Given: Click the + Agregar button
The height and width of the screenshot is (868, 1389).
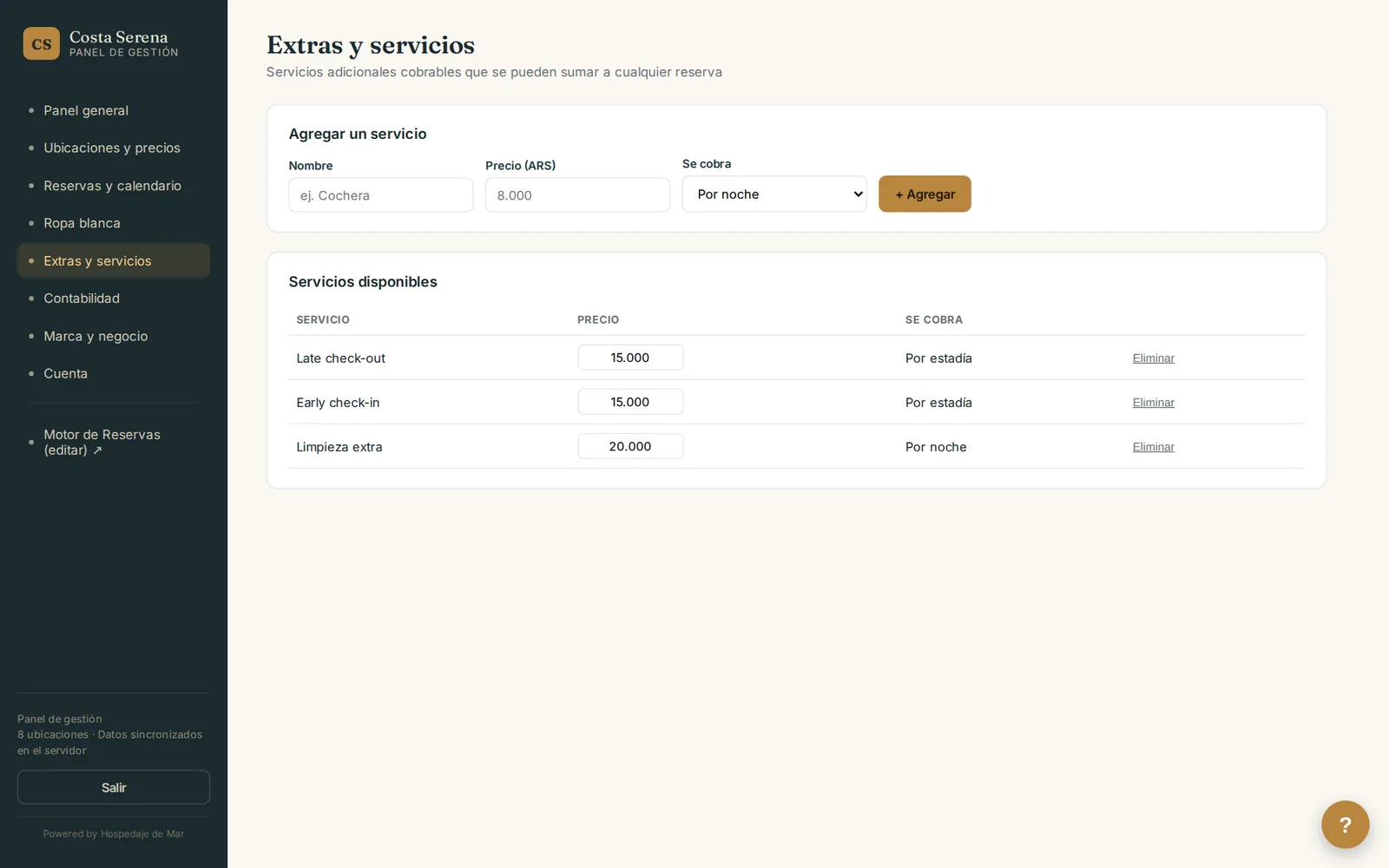Looking at the screenshot, I should pos(925,194).
